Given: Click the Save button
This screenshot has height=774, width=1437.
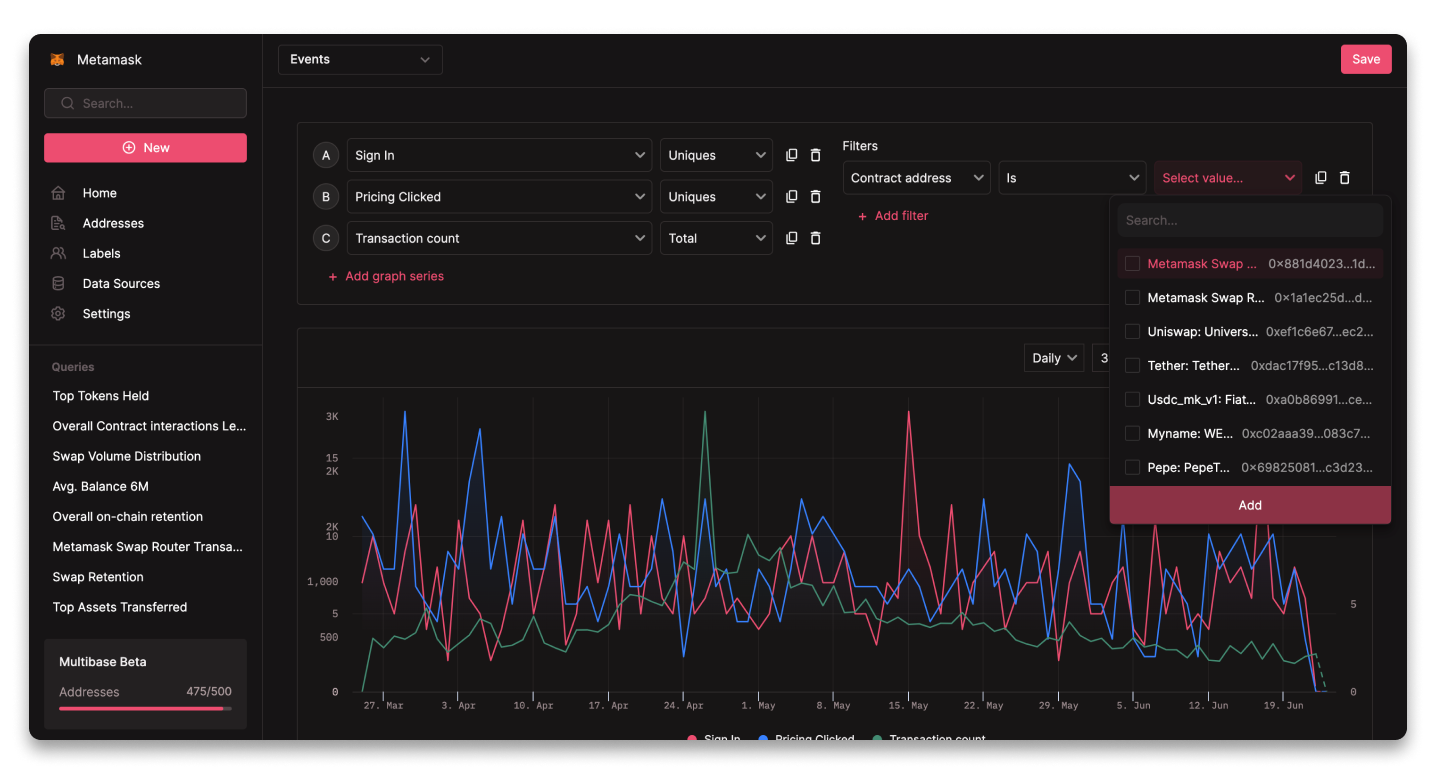Looking at the screenshot, I should (1366, 59).
